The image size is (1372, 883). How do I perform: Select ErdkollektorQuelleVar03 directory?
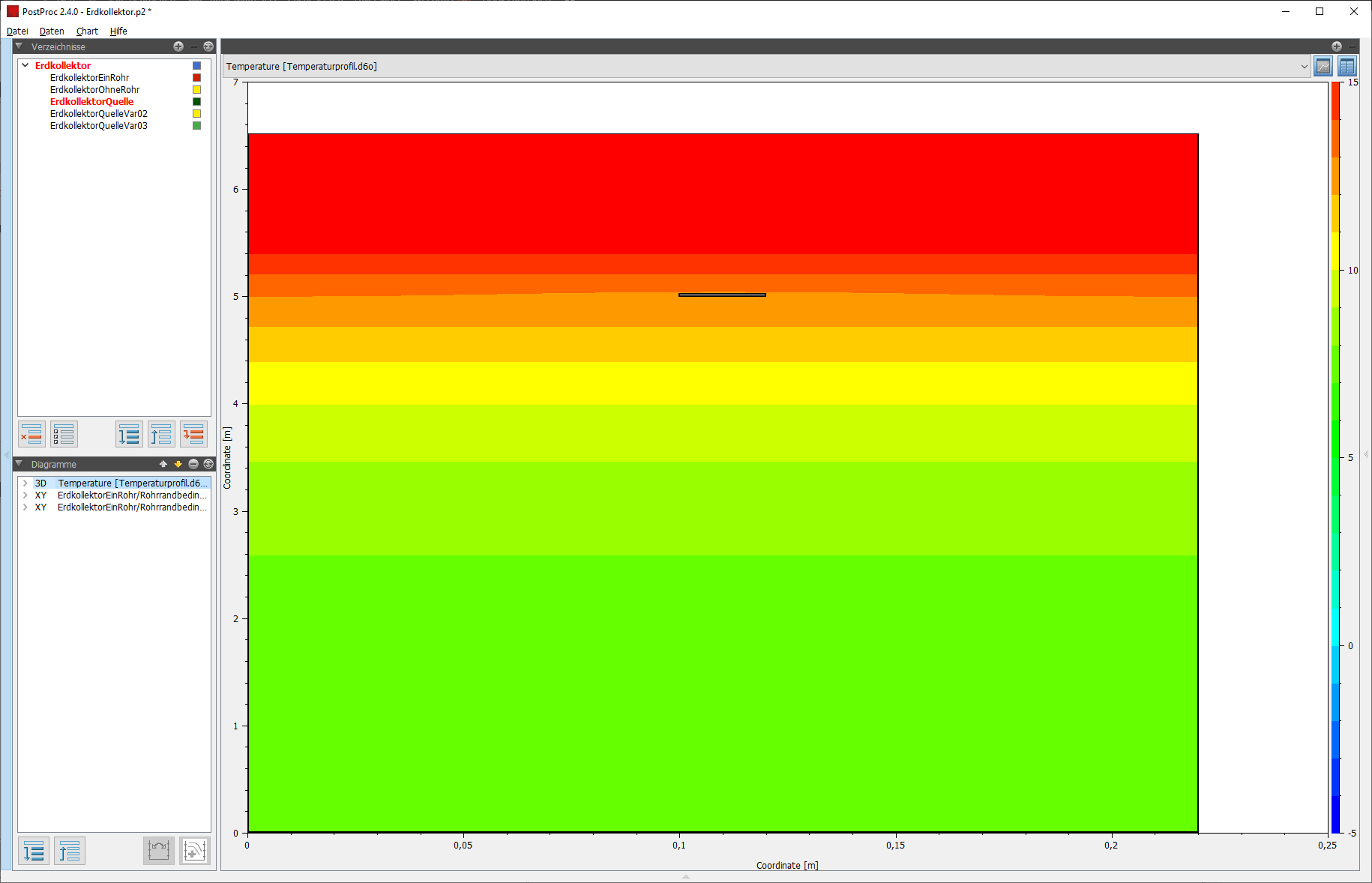click(98, 126)
